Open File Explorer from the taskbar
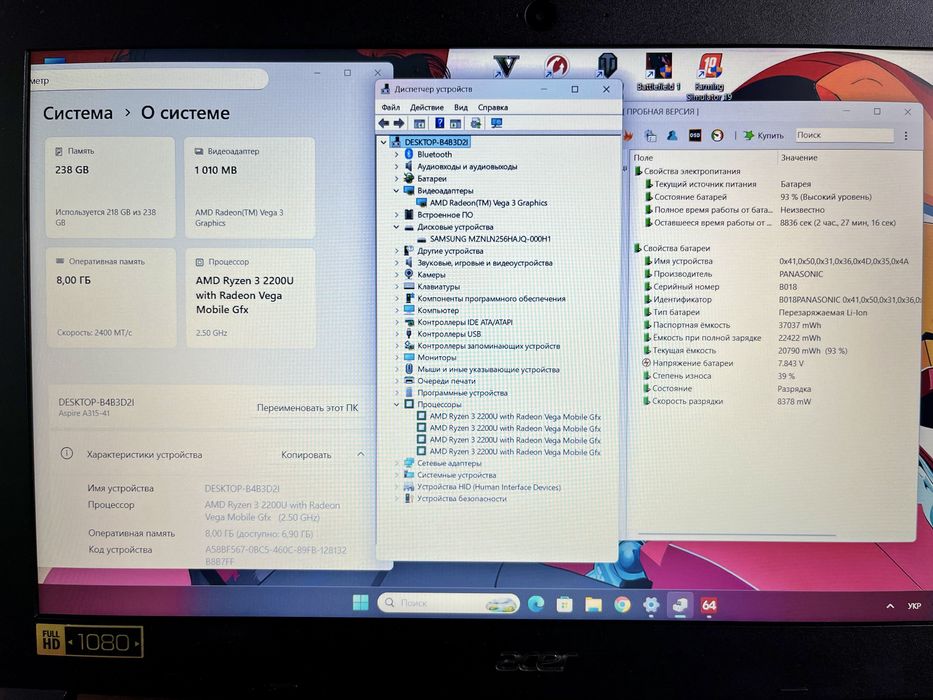Viewport: 933px width, 700px height. [593, 605]
